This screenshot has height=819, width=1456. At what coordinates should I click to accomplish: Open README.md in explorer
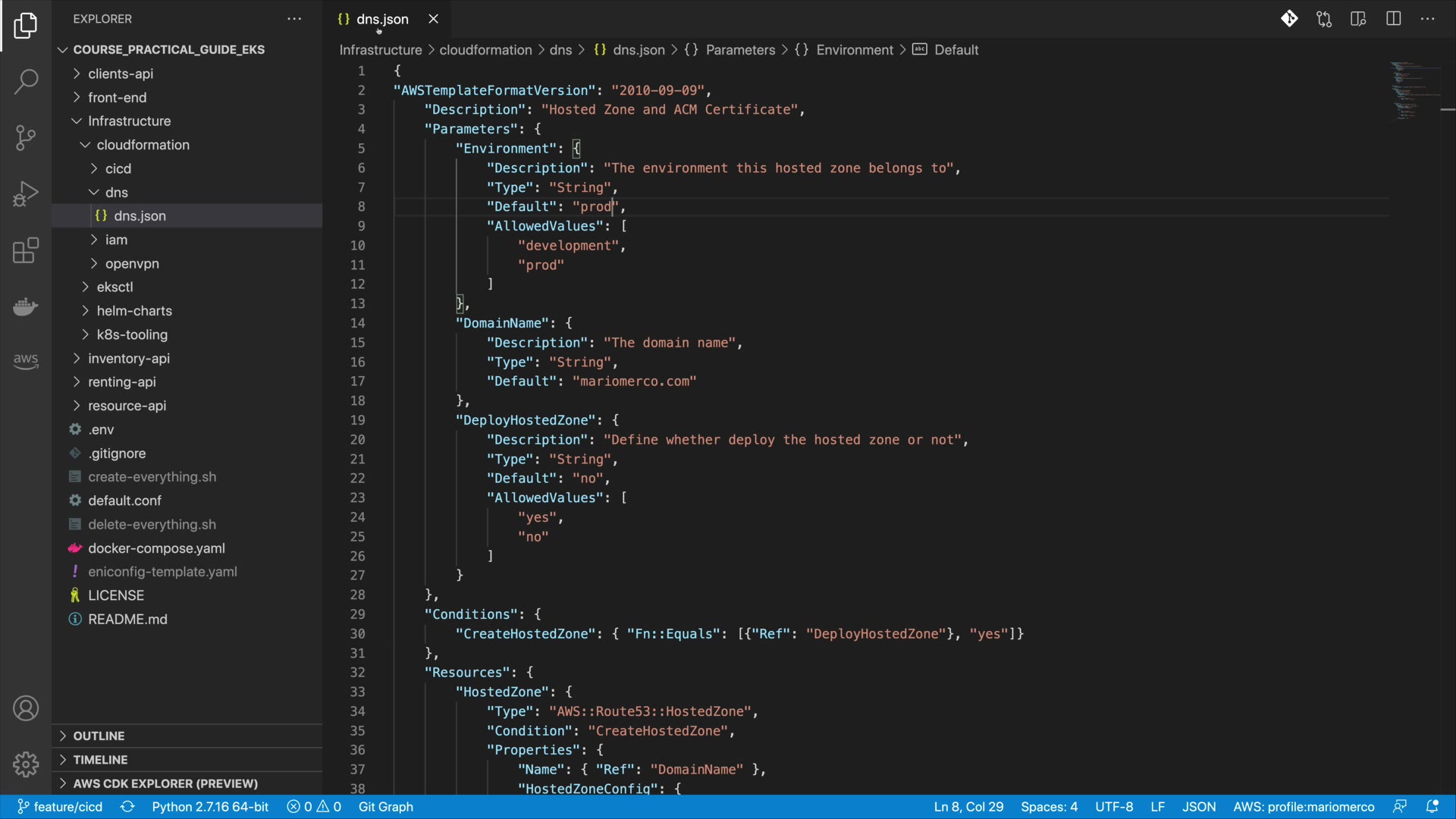pos(127,619)
